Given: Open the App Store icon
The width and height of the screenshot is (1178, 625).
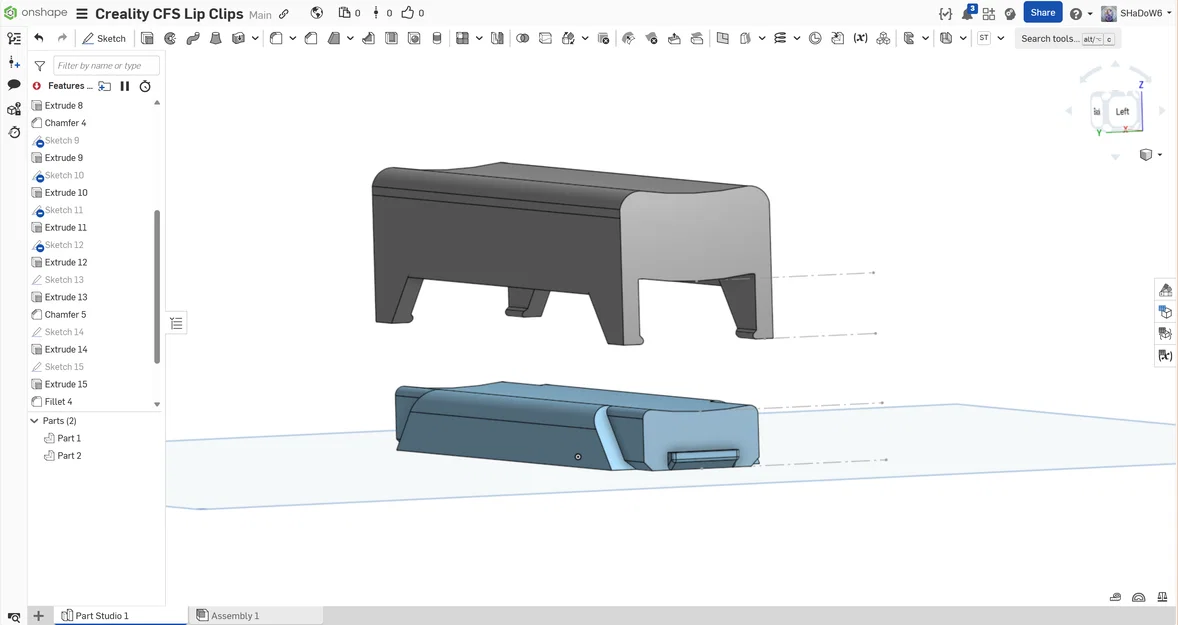Looking at the screenshot, I should 989,14.
